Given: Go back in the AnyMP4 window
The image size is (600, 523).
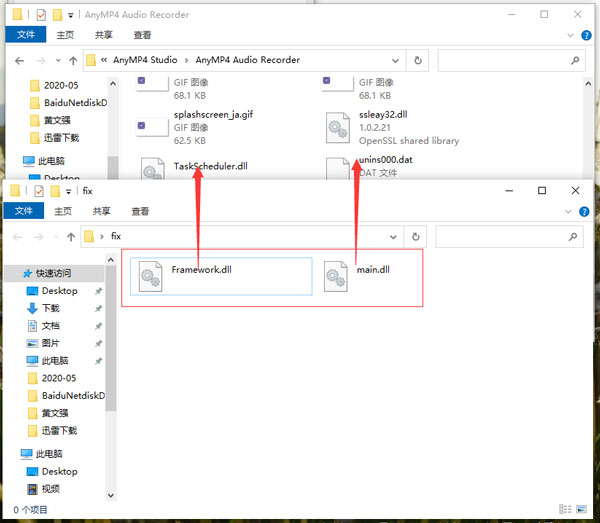Looking at the screenshot, I should [19, 60].
